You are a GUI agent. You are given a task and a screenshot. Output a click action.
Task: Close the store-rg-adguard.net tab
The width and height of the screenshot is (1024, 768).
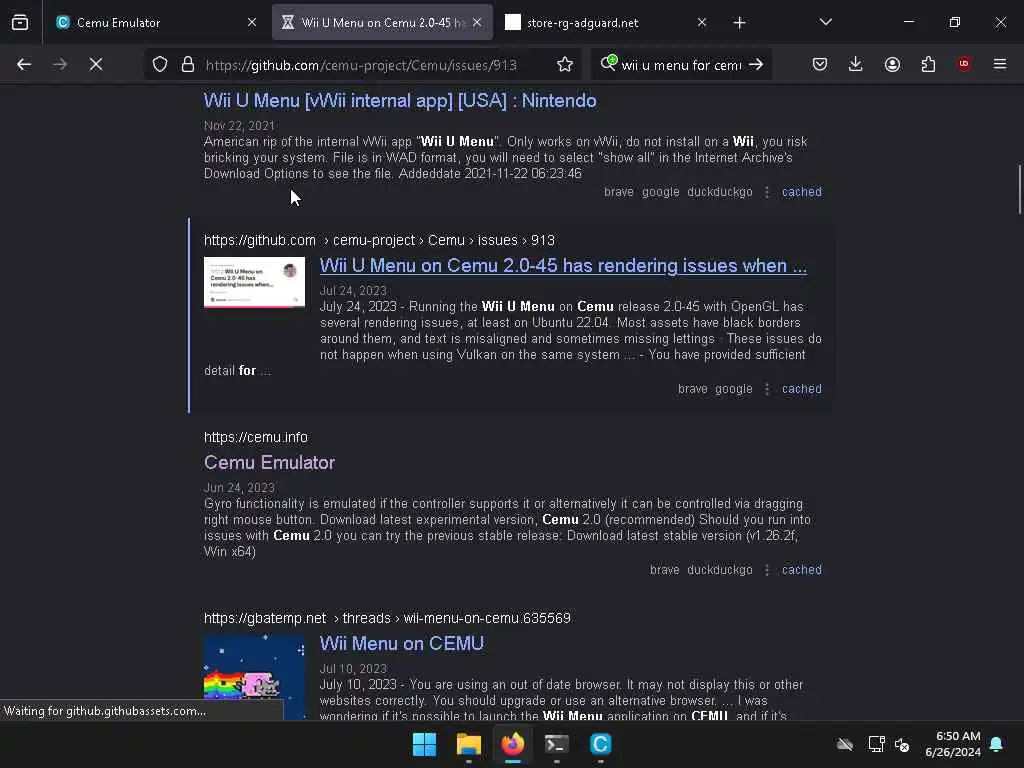pos(702,22)
